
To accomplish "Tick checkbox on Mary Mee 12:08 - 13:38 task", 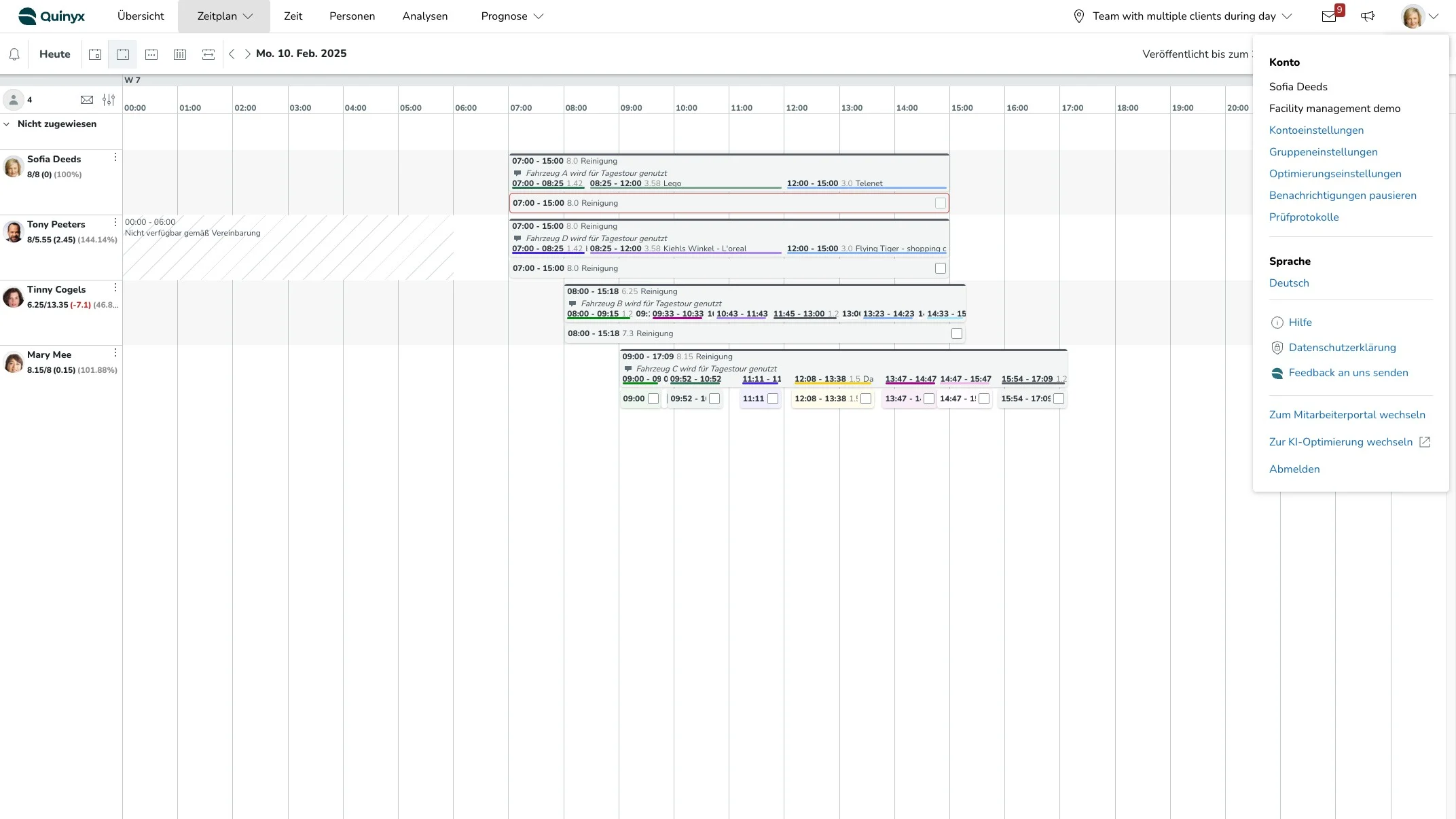I will 866,399.
